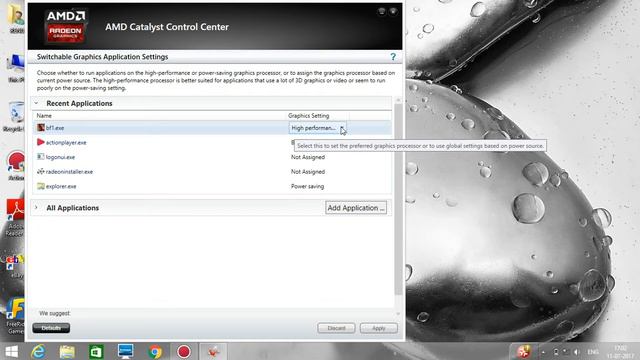Click the AMD Radeon Graphics logo
Screen dimensions: 640x360
(65, 27)
